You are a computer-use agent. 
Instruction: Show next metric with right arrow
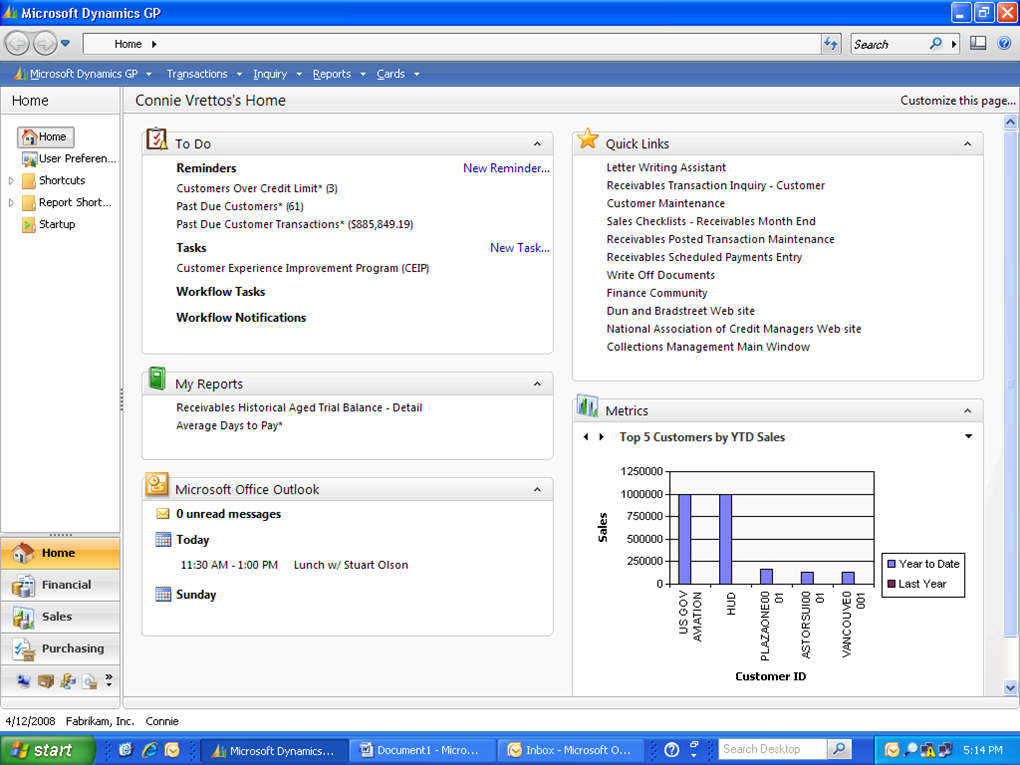coord(602,437)
